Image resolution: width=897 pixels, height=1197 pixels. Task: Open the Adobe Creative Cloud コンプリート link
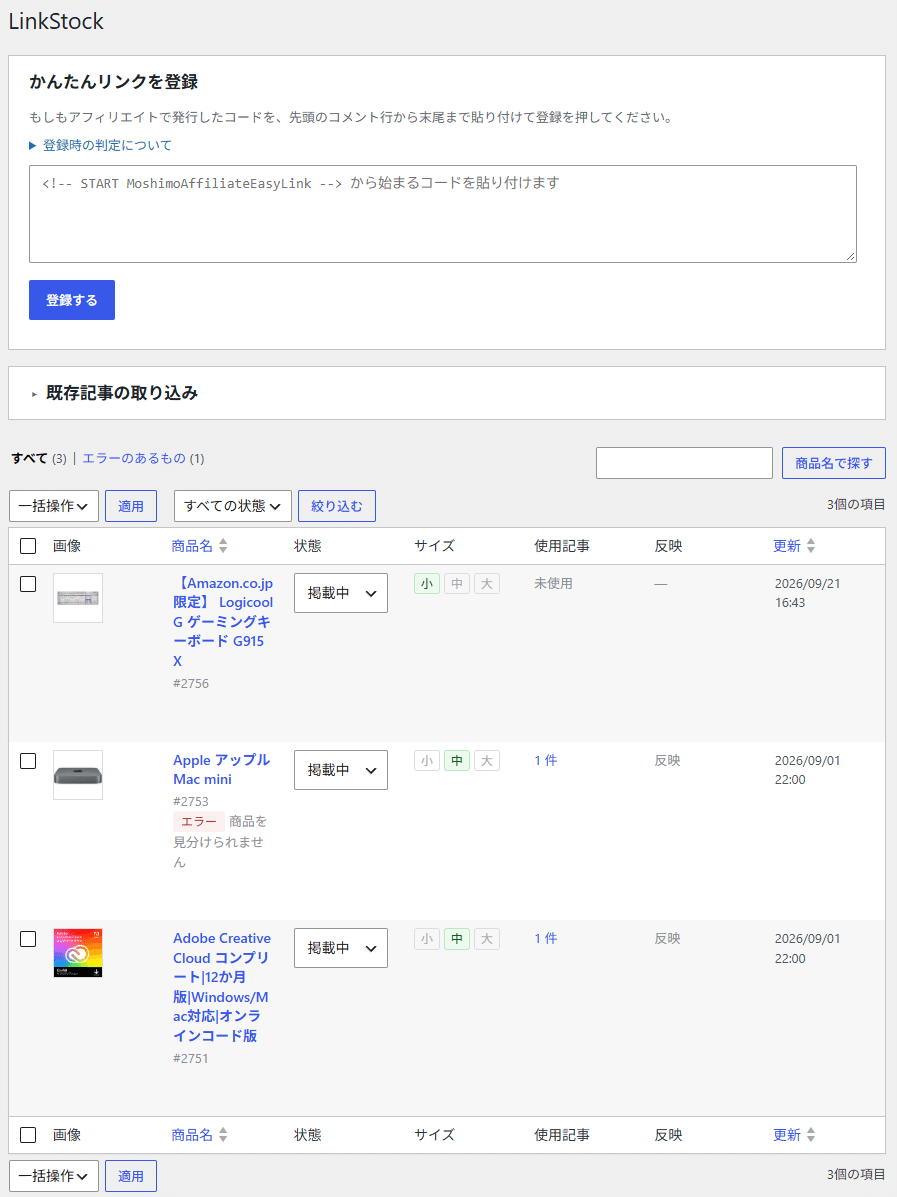[x=221, y=987]
